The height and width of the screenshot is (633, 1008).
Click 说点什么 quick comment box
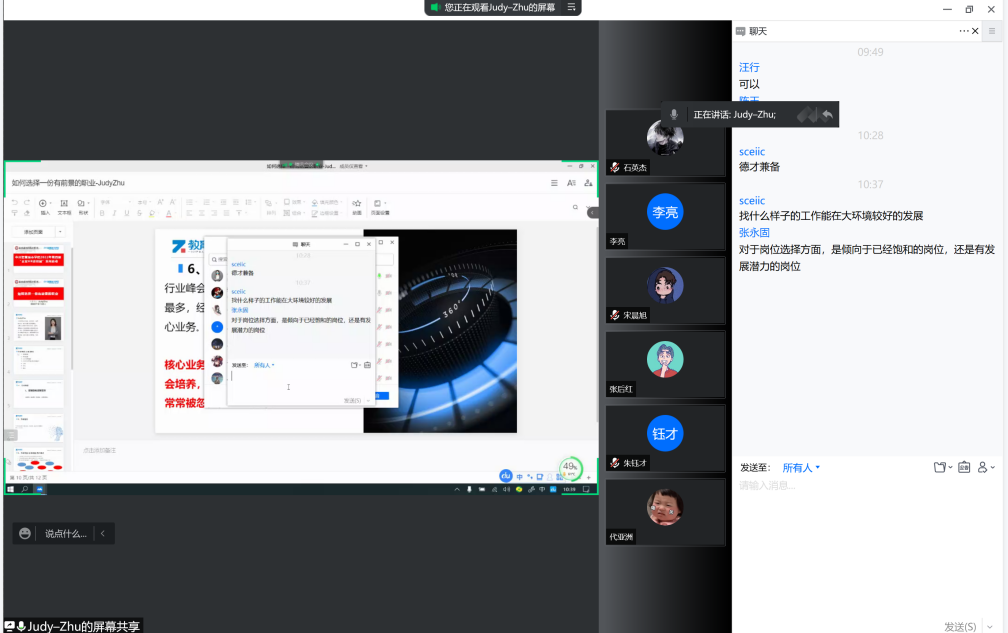(66, 534)
